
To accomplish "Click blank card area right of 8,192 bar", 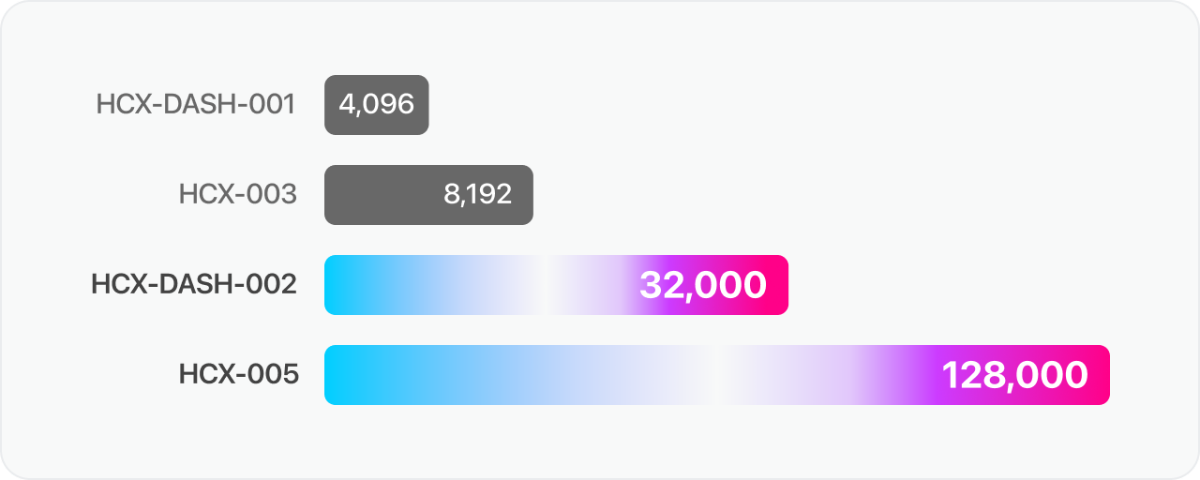I will pyautogui.click(x=850, y=195).
